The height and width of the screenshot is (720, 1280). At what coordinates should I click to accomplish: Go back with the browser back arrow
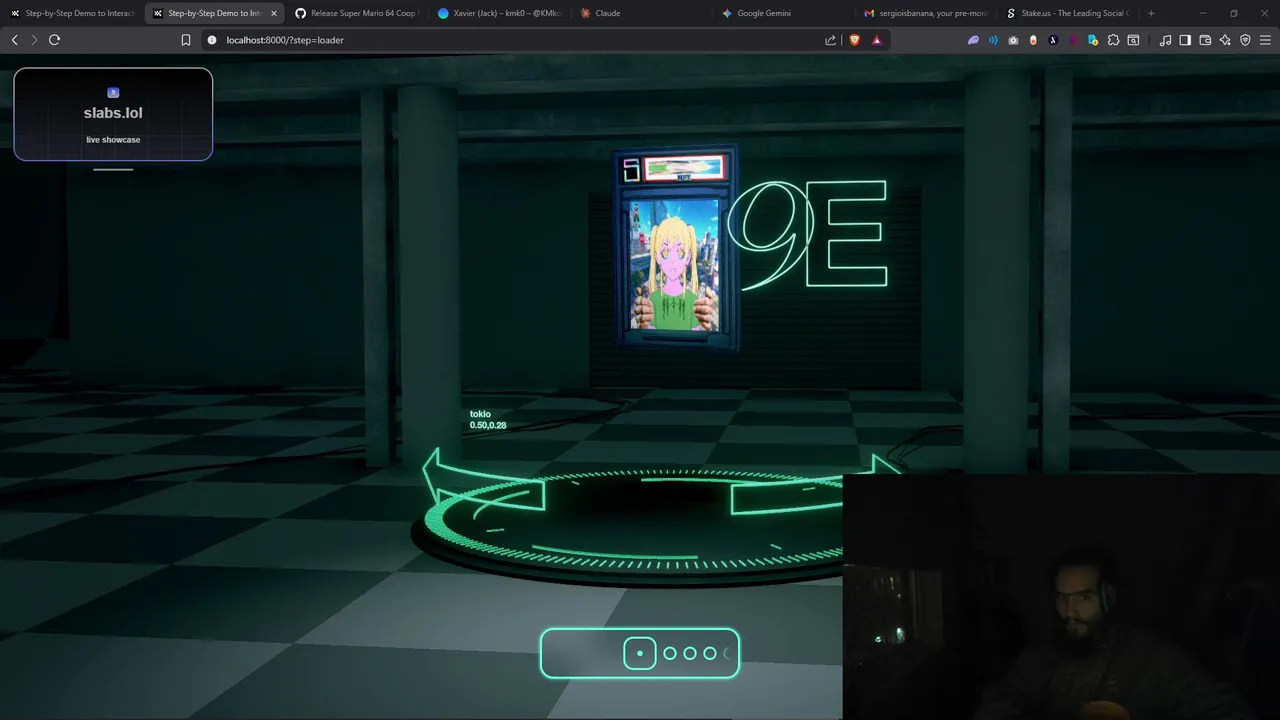pyautogui.click(x=14, y=40)
